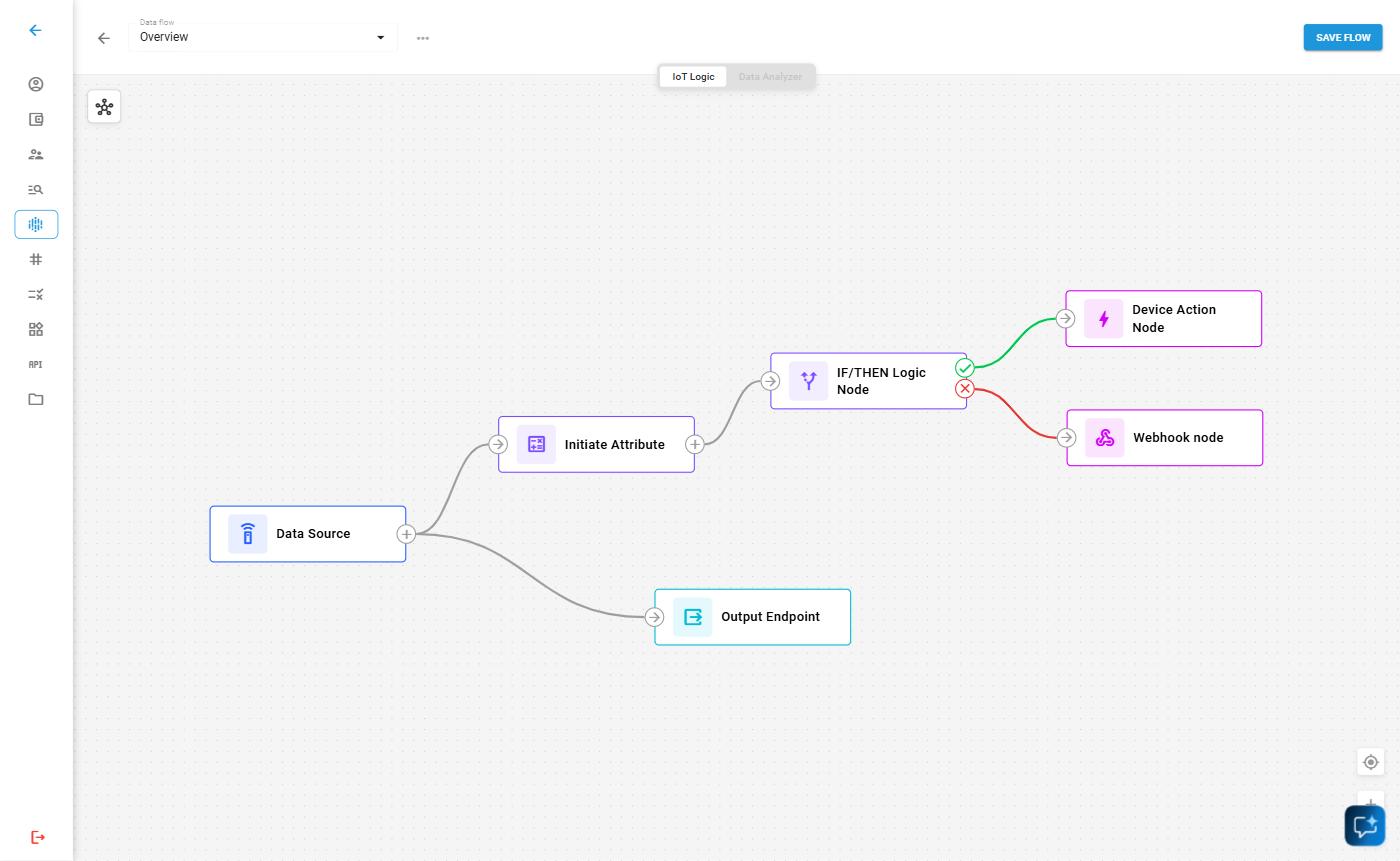The width and height of the screenshot is (1400, 861).
Task: Switch to the IoT Logic tab
Action: pos(693,77)
